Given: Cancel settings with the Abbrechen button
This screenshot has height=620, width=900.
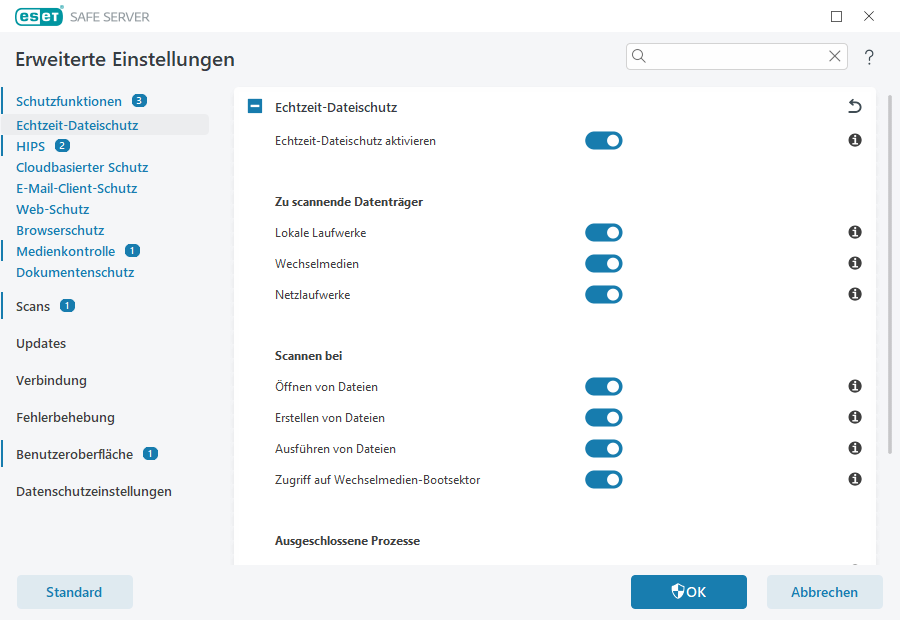Looking at the screenshot, I should (x=824, y=591).
